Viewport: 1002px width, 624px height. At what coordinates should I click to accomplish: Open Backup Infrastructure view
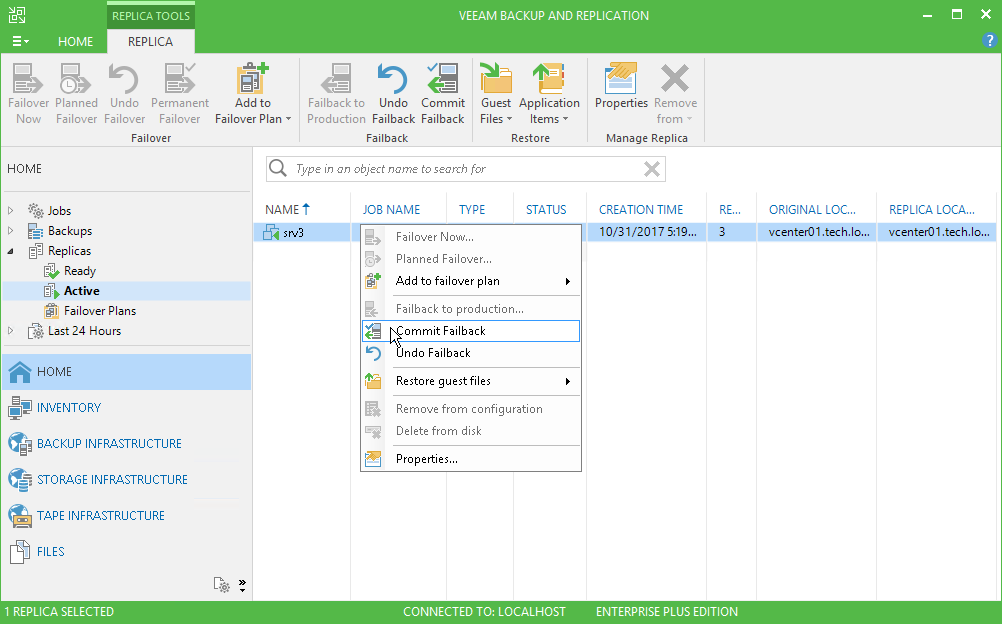pyautogui.click(x=108, y=444)
